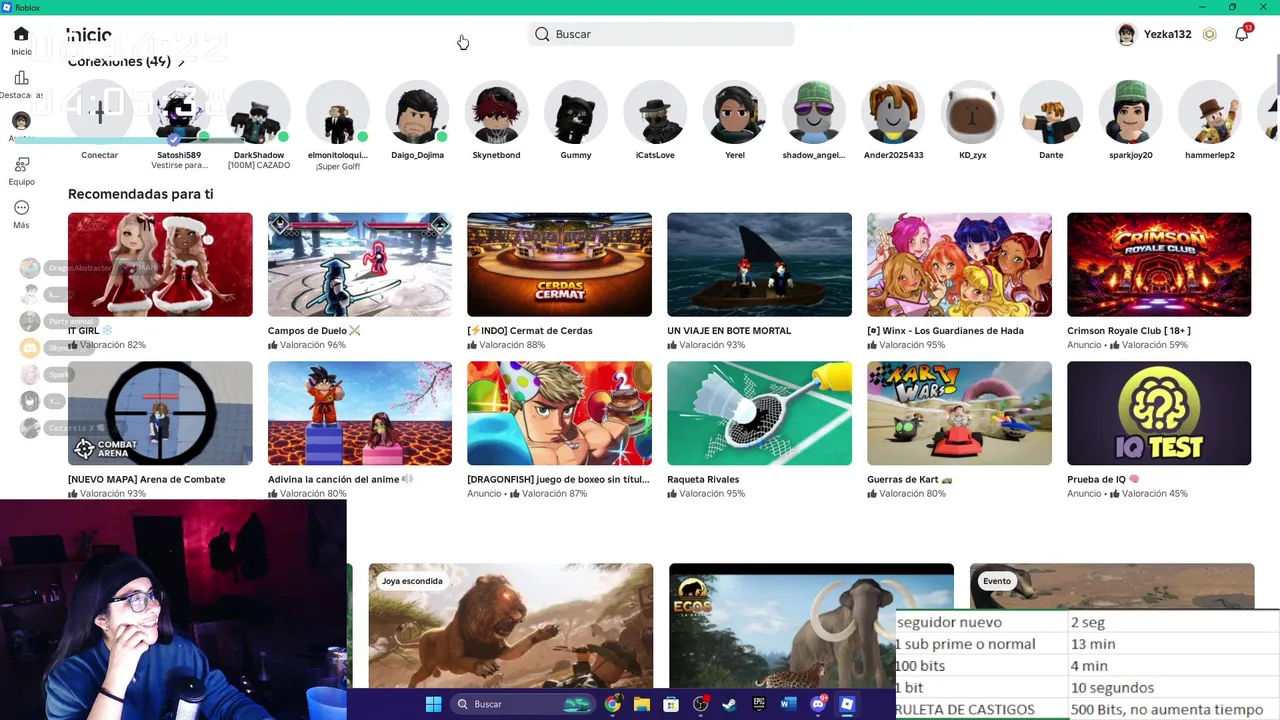Open DarkShadow connection avatar

coord(259,112)
